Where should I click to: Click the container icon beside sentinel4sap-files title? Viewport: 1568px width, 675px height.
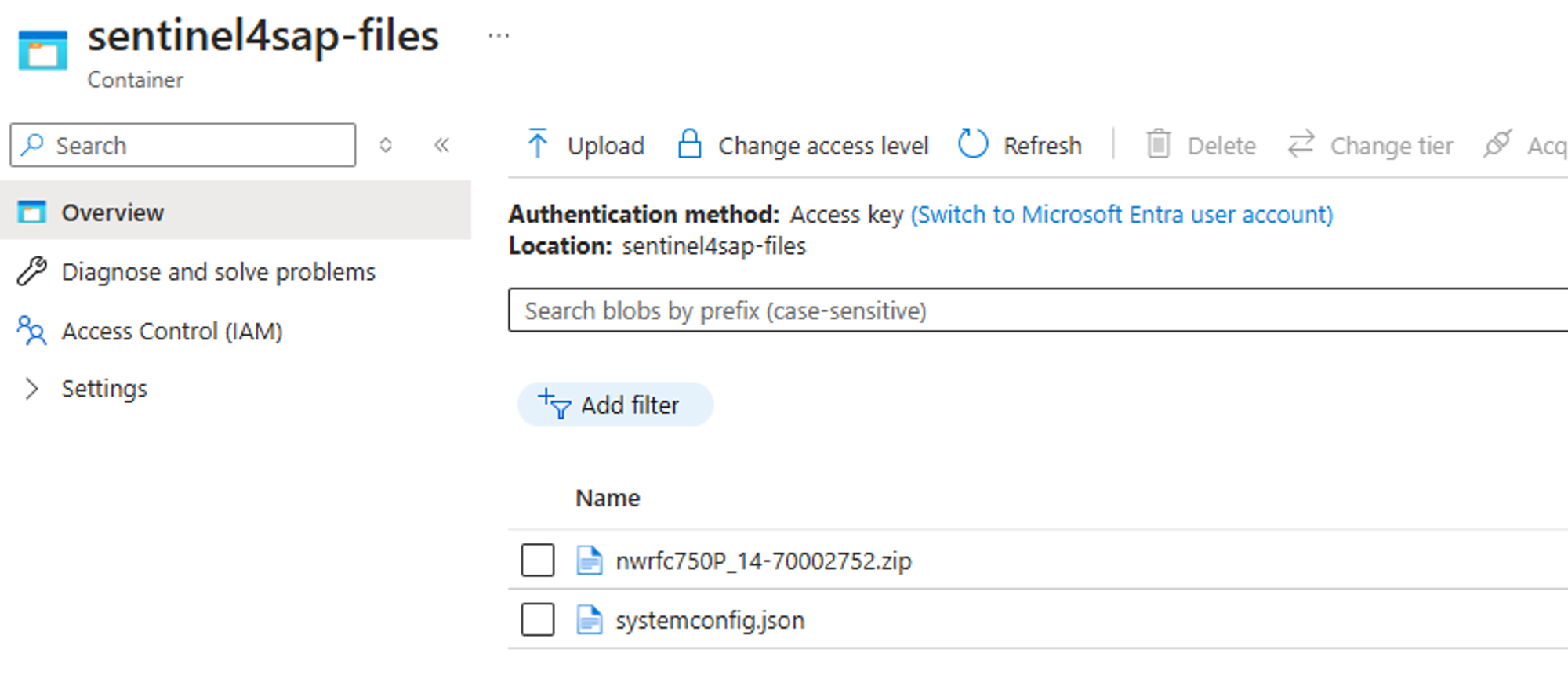point(42,50)
